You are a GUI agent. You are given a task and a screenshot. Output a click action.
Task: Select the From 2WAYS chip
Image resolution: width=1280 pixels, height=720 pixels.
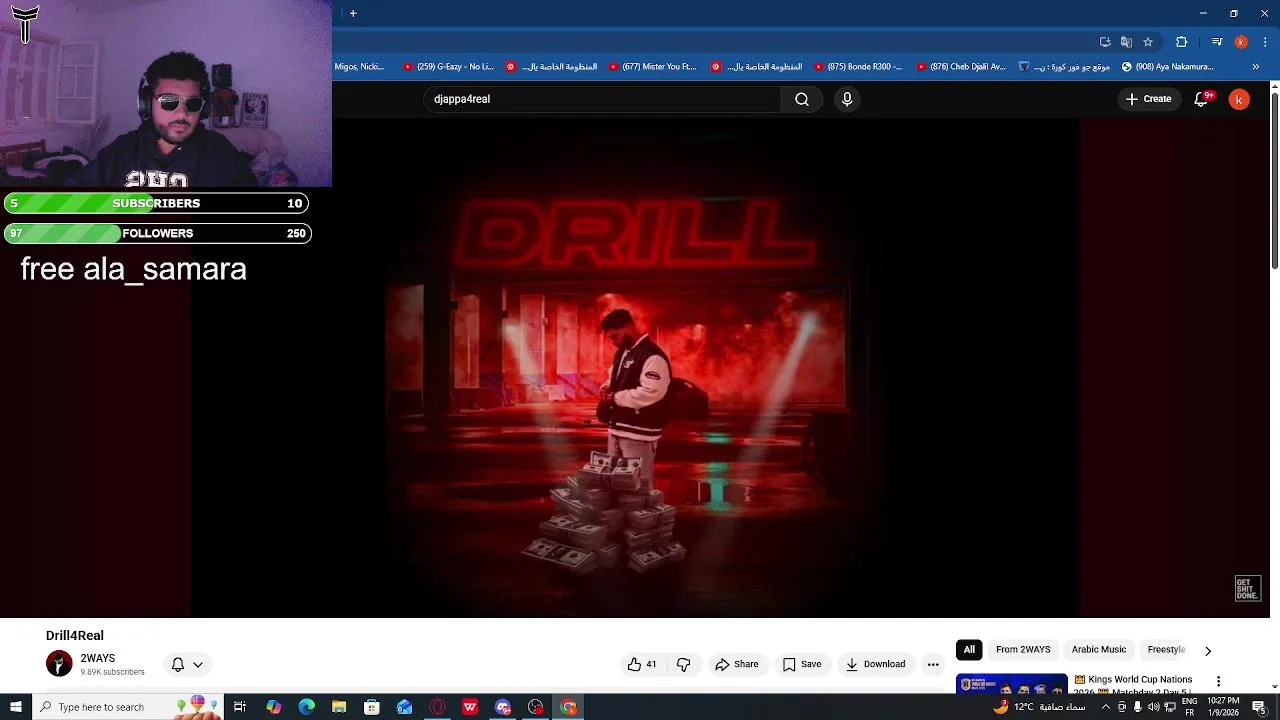[1023, 650]
